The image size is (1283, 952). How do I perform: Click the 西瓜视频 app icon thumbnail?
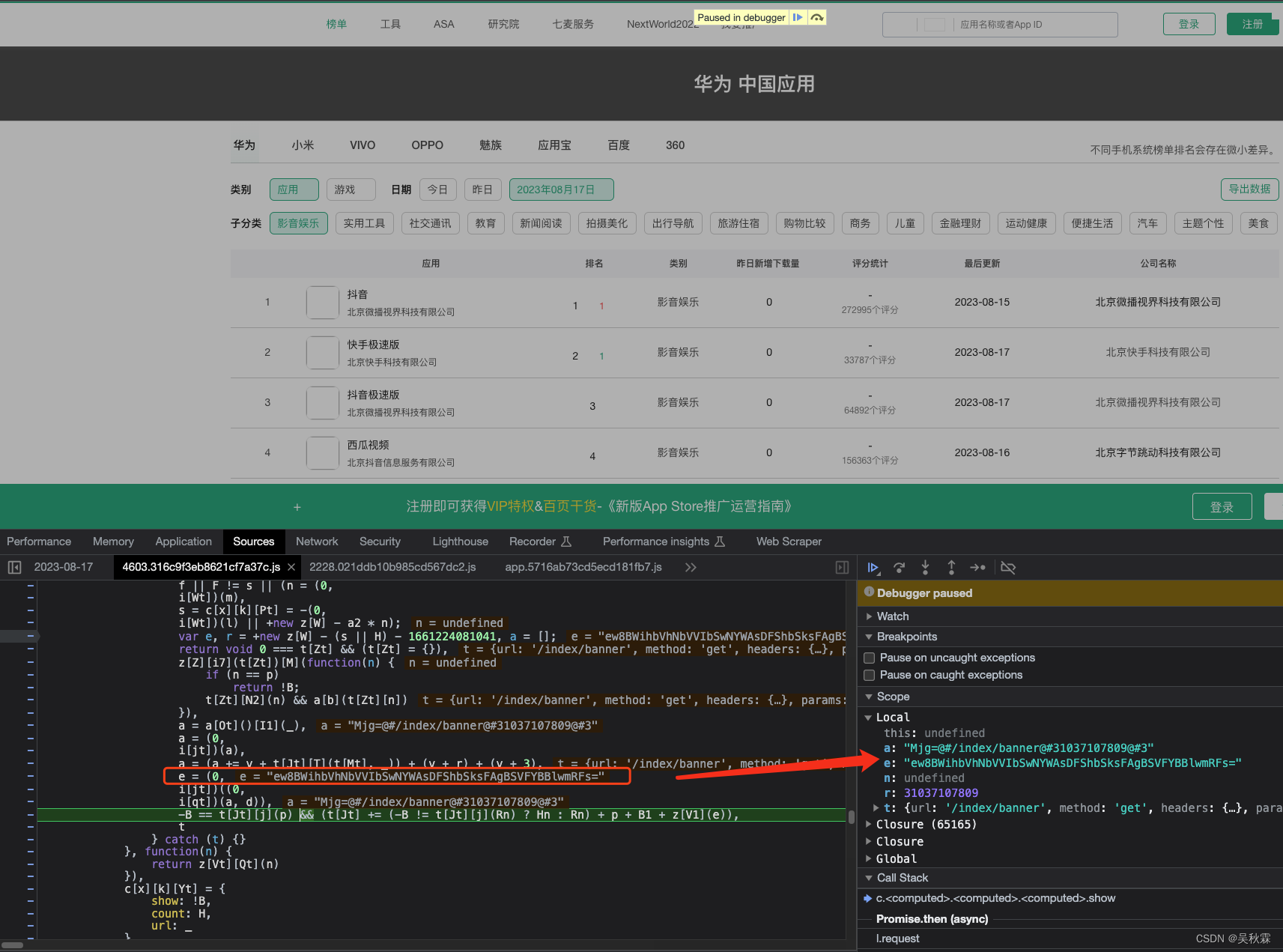pyautogui.click(x=323, y=453)
